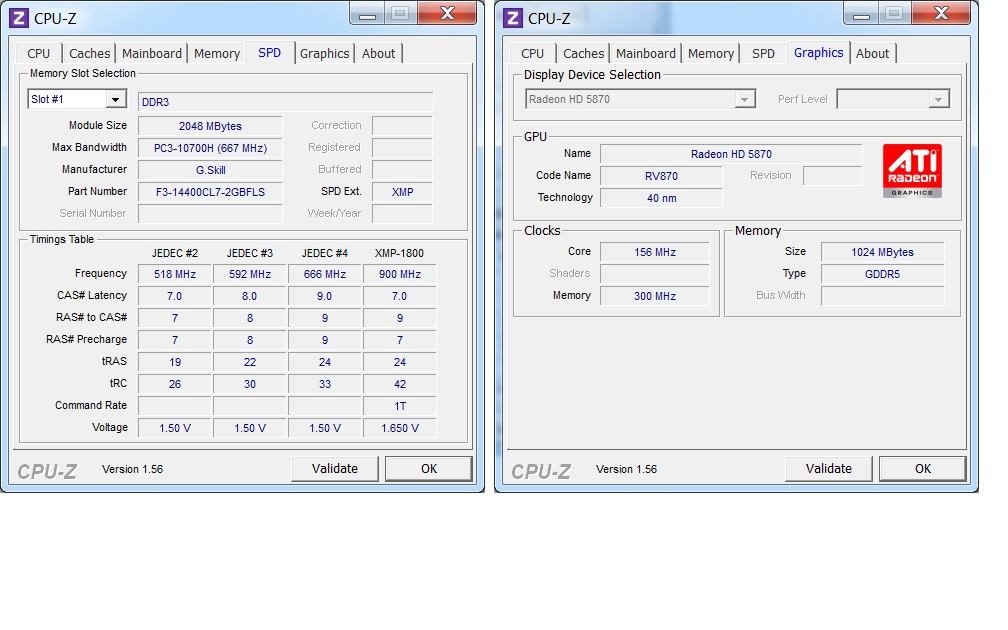Open Graphics tab in left window
Image resolution: width=1008 pixels, height=630 pixels.
[324, 53]
